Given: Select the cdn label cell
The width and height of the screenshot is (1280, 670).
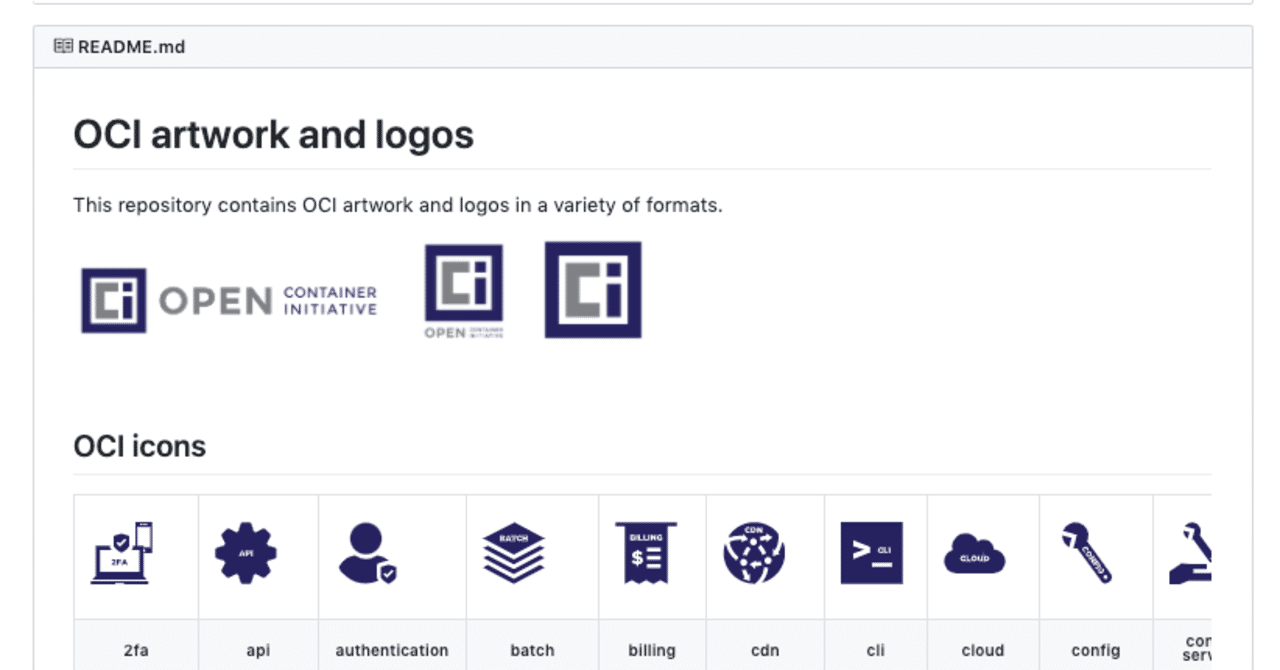Looking at the screenshot, I should coord(765,650).
